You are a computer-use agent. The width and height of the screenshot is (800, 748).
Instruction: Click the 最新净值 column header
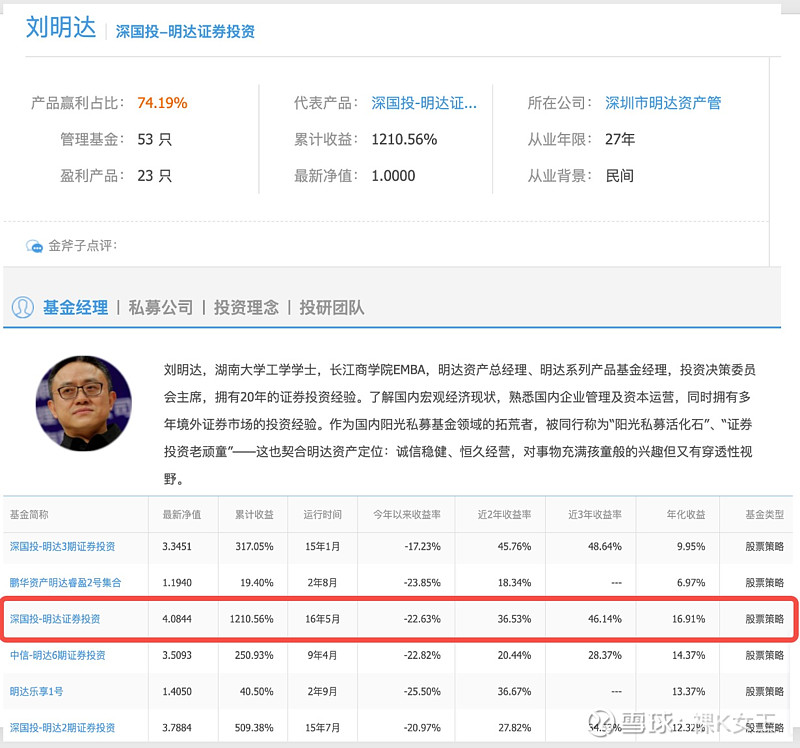point(182,514)
